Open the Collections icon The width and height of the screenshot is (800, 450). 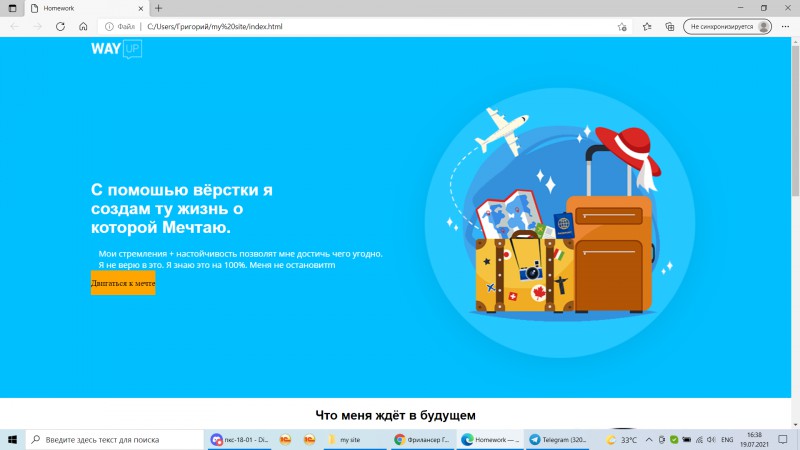[x=670, y=27]
